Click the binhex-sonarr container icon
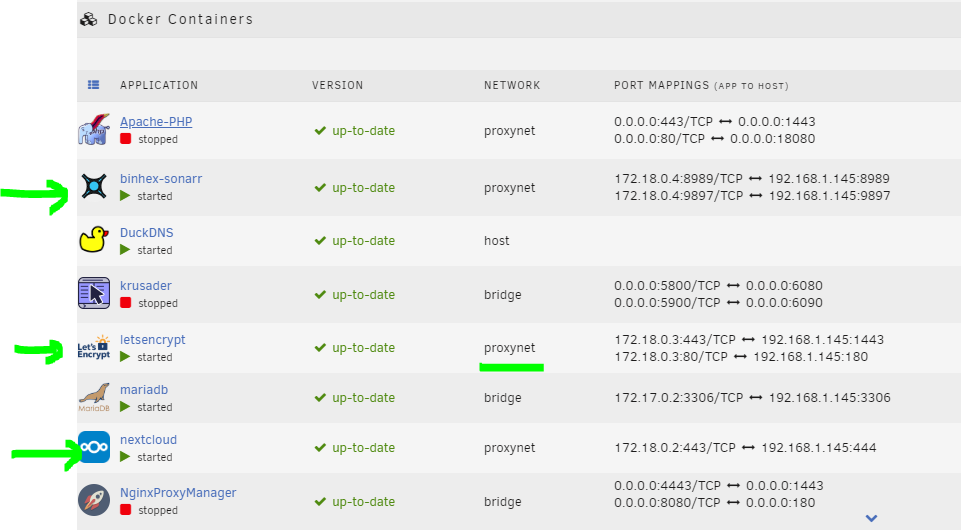 (94, 185)
